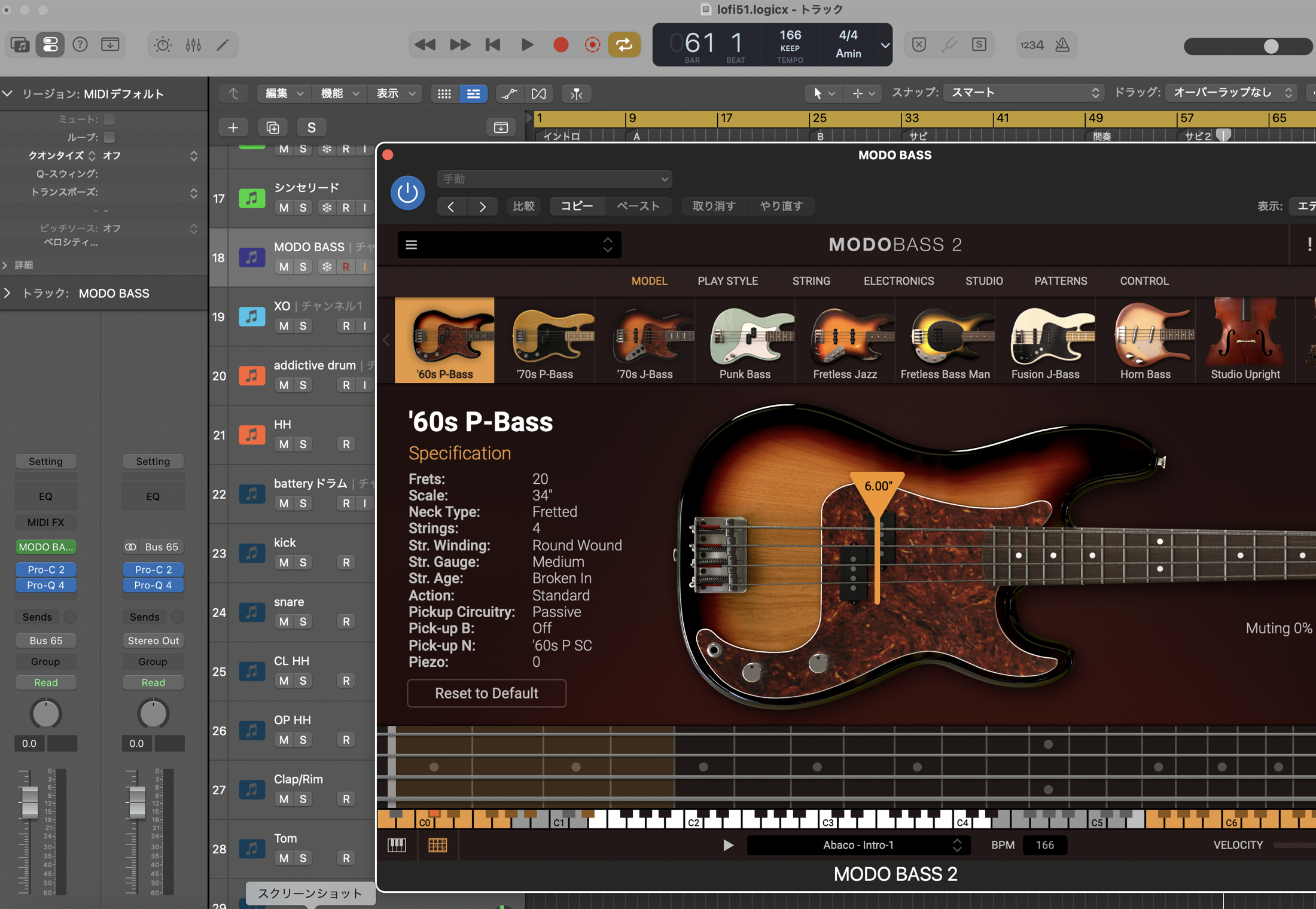Switch to the STUDIO tab
The height and width of the screenshot is (909, 1316).
tap(984, 281)
